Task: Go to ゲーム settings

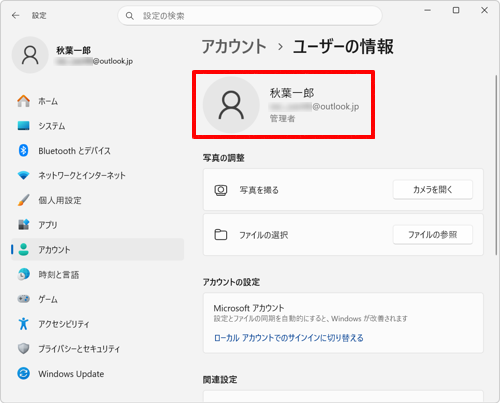Action: pos(97,299)
